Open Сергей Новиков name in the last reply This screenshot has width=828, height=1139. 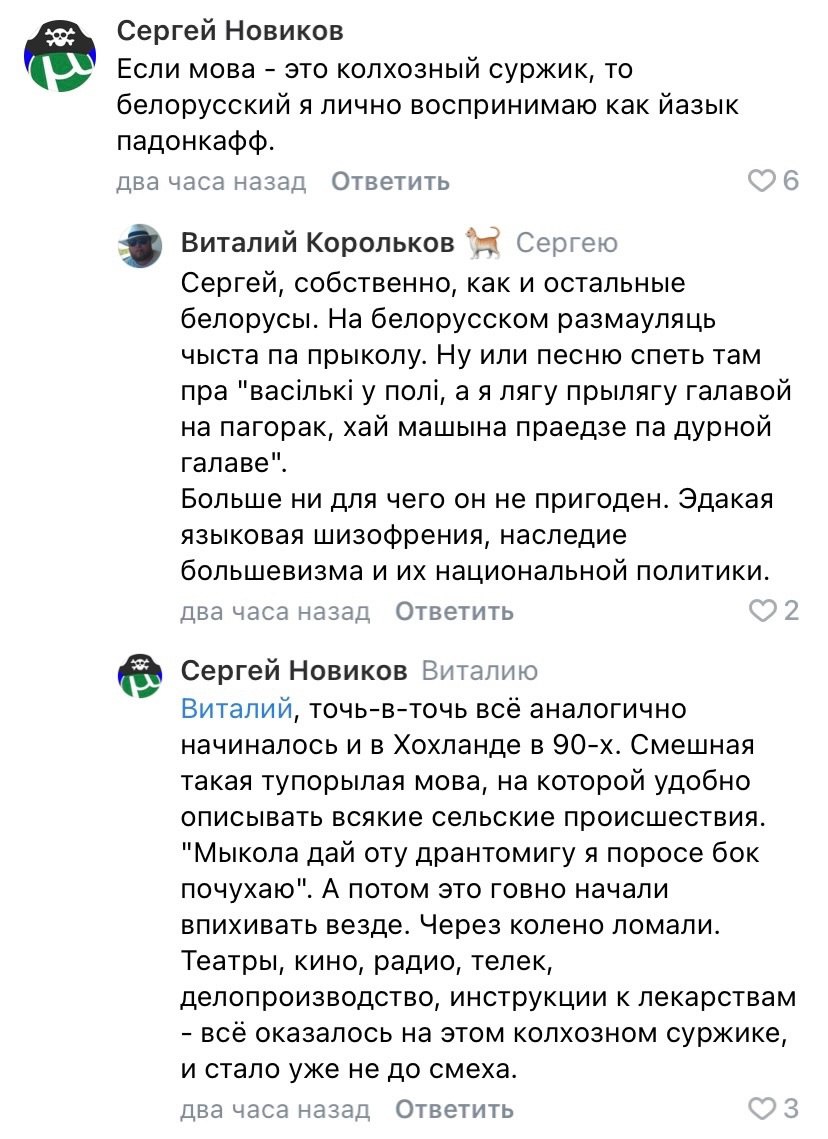[294, 671]
